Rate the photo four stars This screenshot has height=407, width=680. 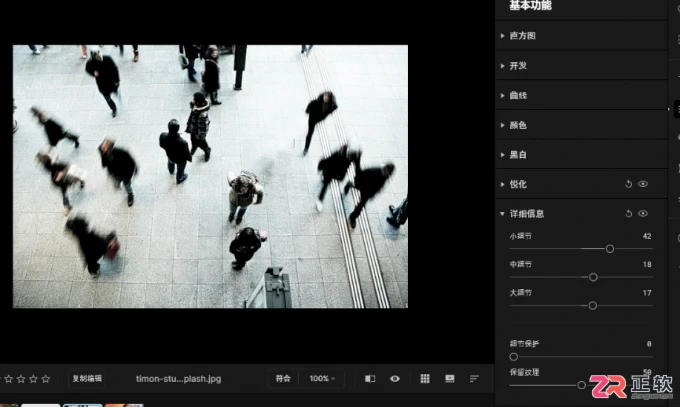click(x=33, y=379)
